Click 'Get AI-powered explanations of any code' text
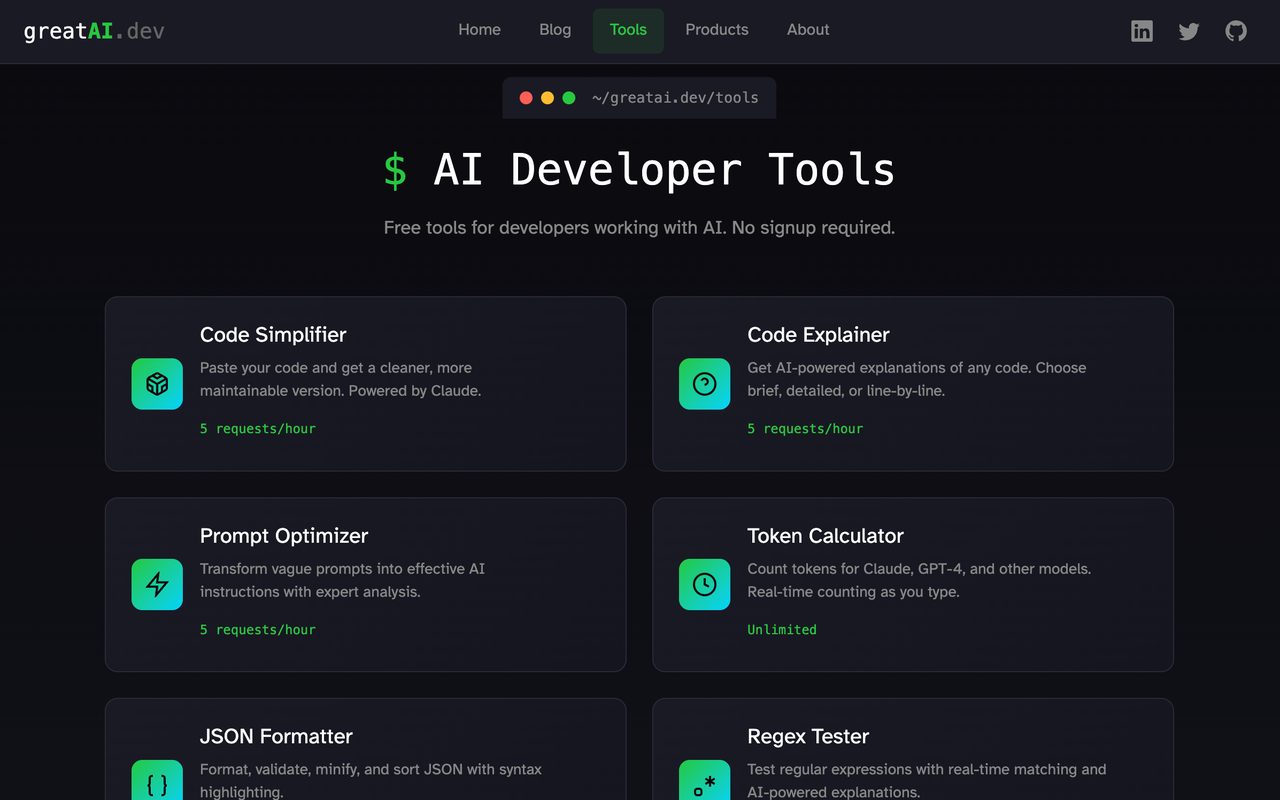This screenshot has width=1280, height=800. 917,379
